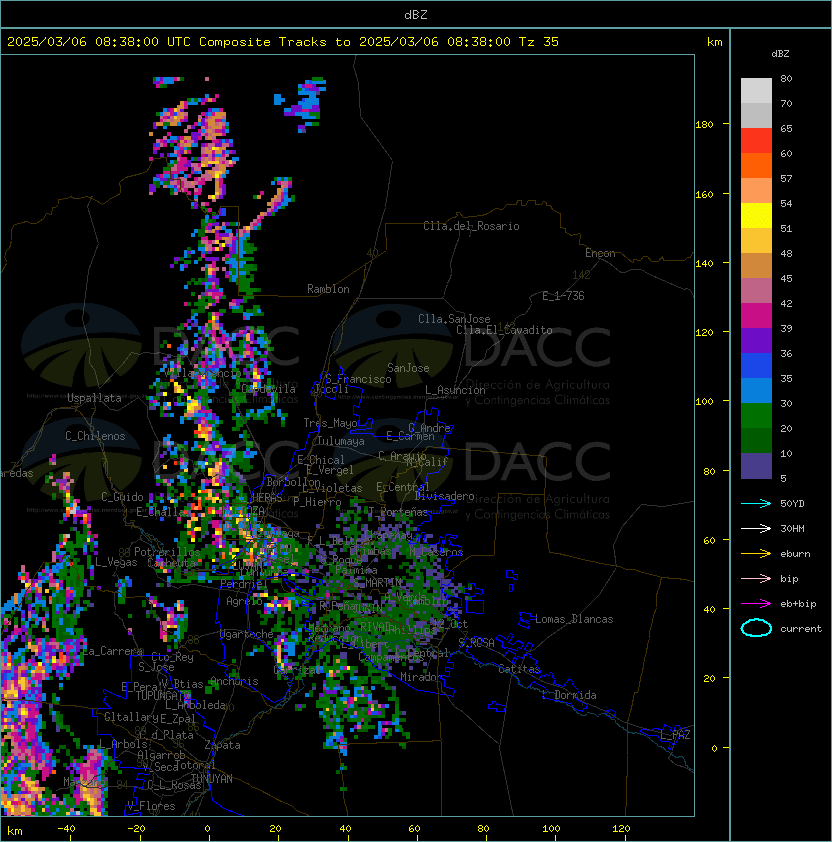Click the Ramblon map label
The width and height of the screenshot is (832, 842).
click(x=328, y=289)
